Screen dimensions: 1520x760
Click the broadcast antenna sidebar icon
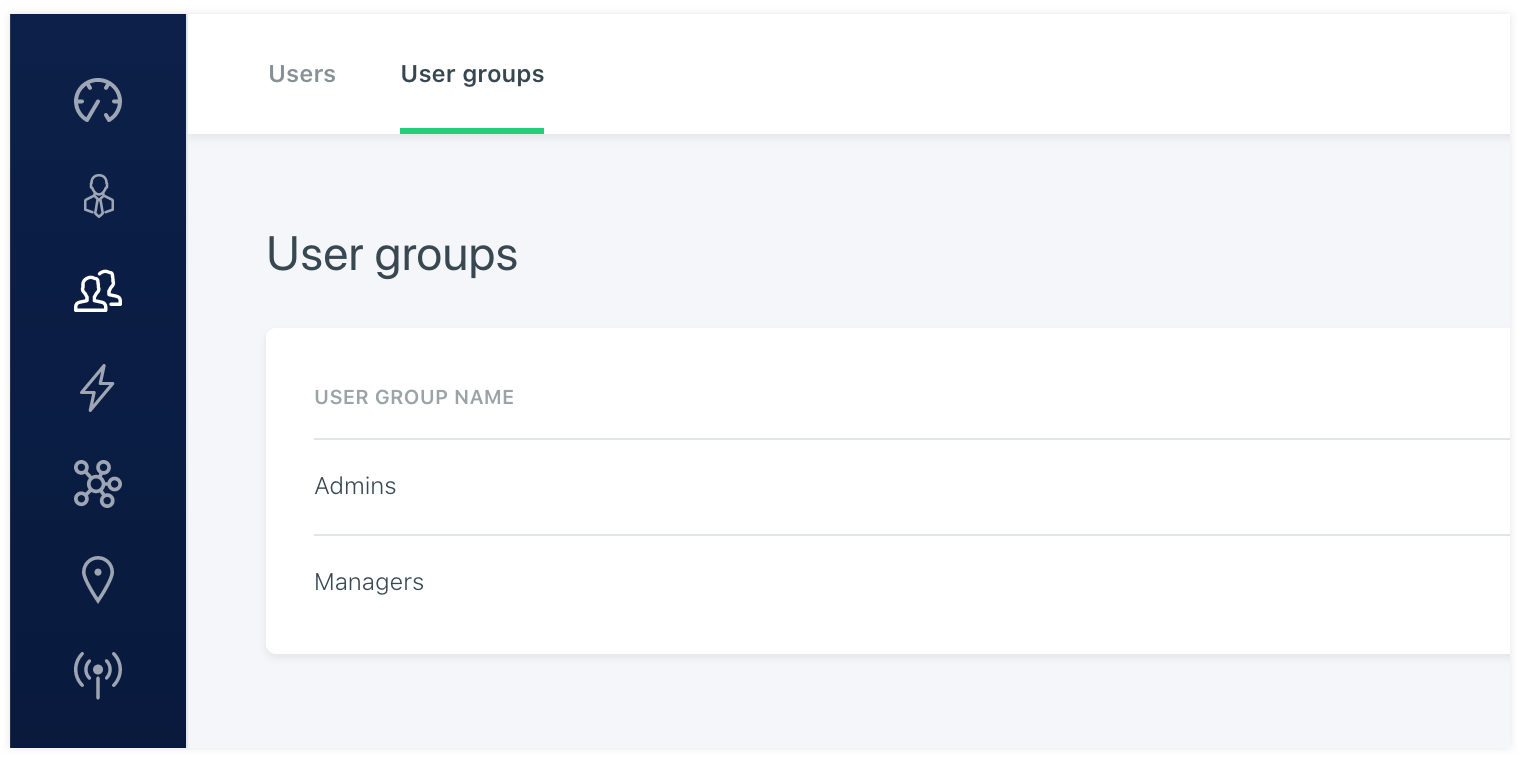click(98, 674)
